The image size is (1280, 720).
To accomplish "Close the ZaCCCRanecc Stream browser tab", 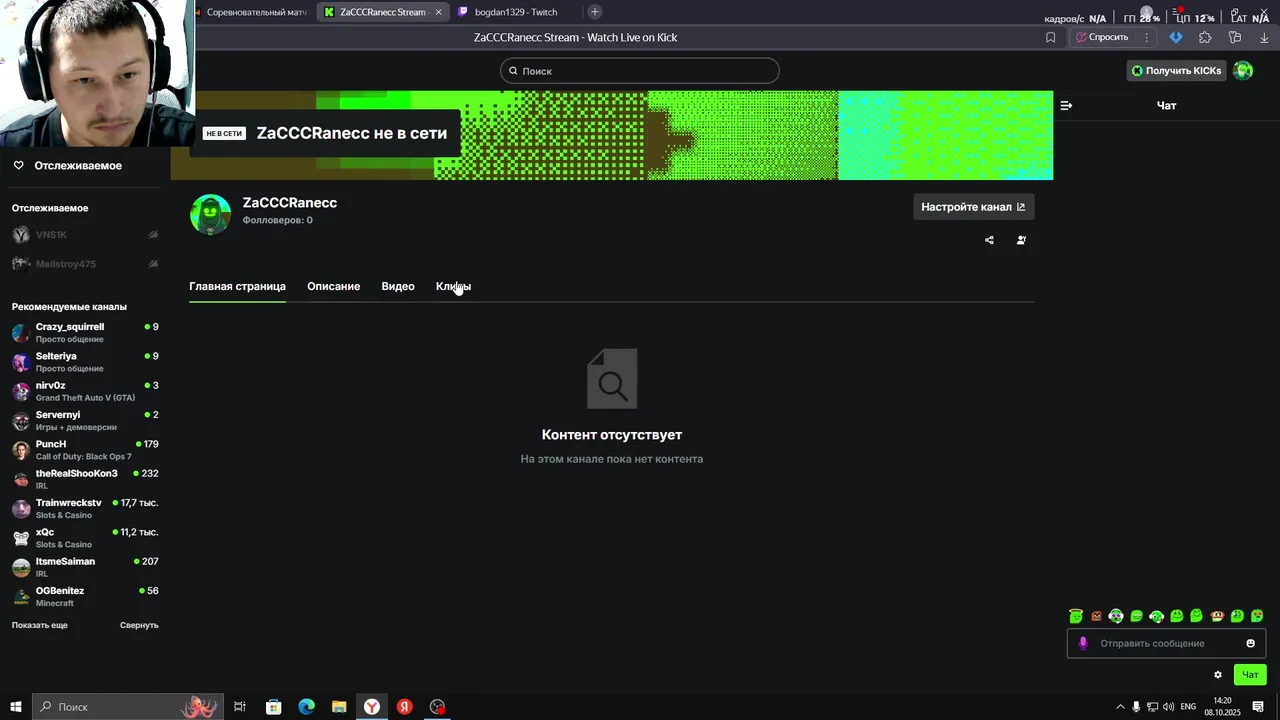I will [438, 12].
